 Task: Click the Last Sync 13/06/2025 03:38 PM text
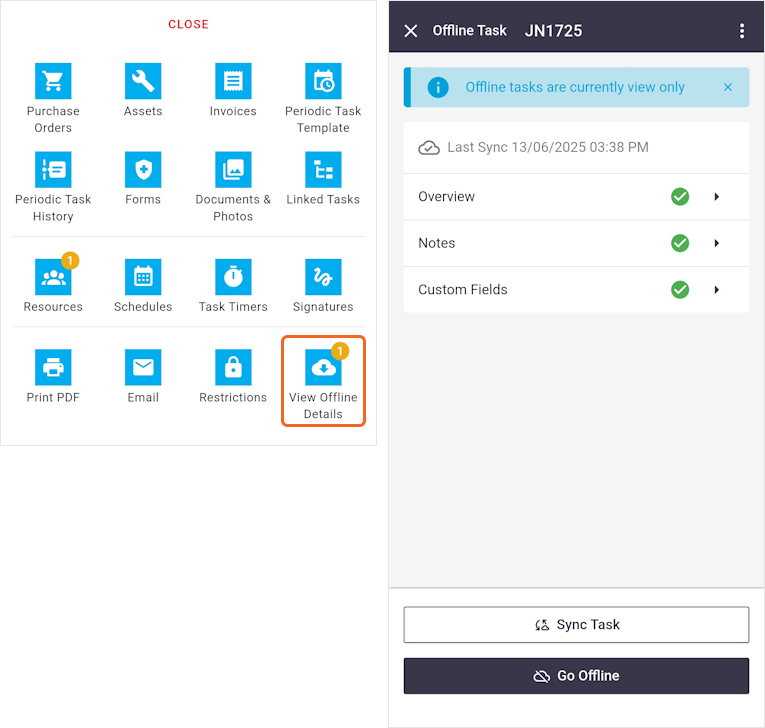[548, 147]
